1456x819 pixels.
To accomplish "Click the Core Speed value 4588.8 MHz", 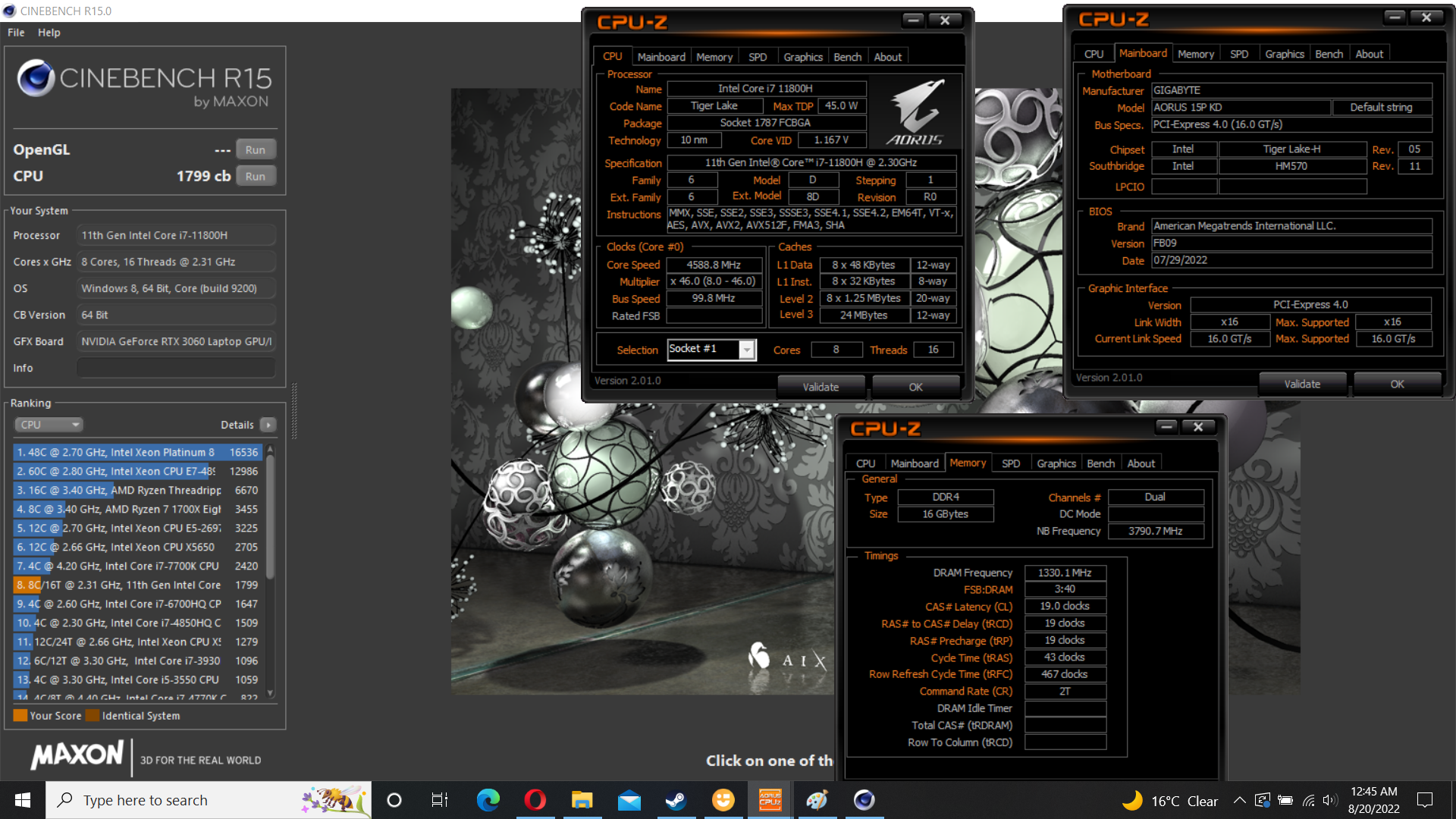I will pyautogui.click(x=714, y=265).
